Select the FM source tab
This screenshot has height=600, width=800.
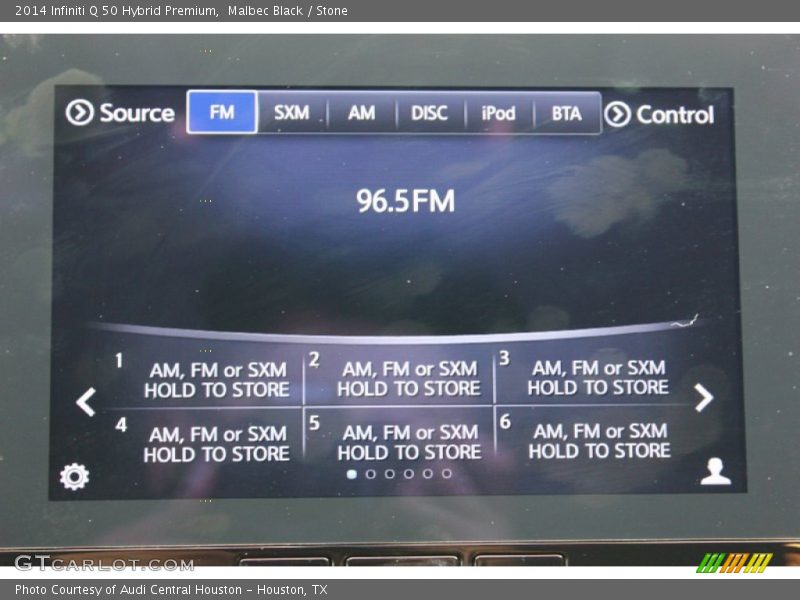(x=222, y=113)
